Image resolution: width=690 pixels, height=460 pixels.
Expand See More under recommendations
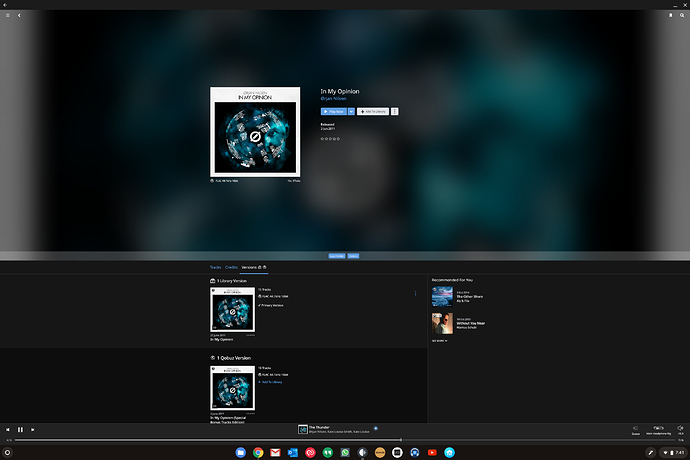click(439, 341)
